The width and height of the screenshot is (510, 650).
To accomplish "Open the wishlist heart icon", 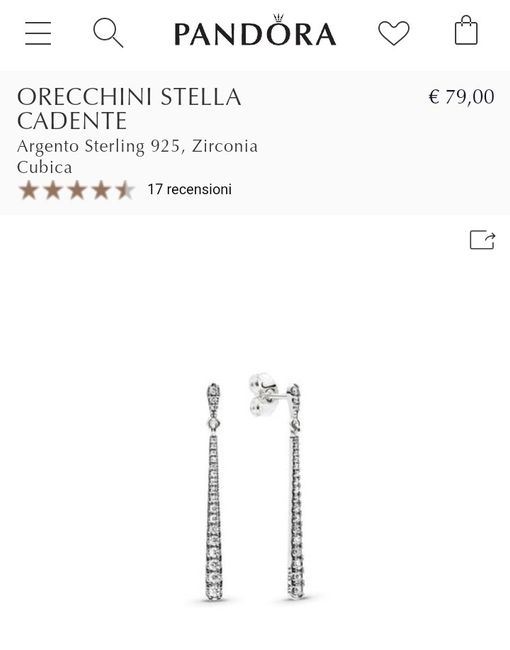I will point(393,33).
